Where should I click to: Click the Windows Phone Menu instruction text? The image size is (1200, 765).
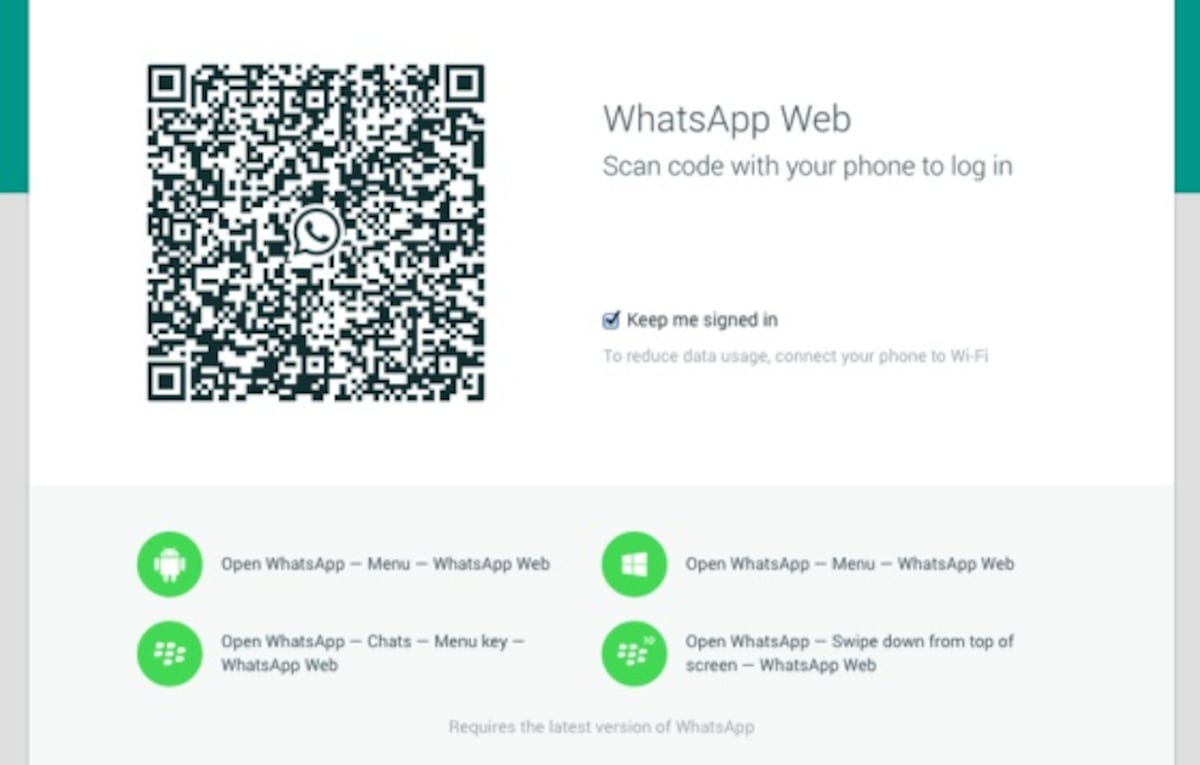[x=850, y=564]
